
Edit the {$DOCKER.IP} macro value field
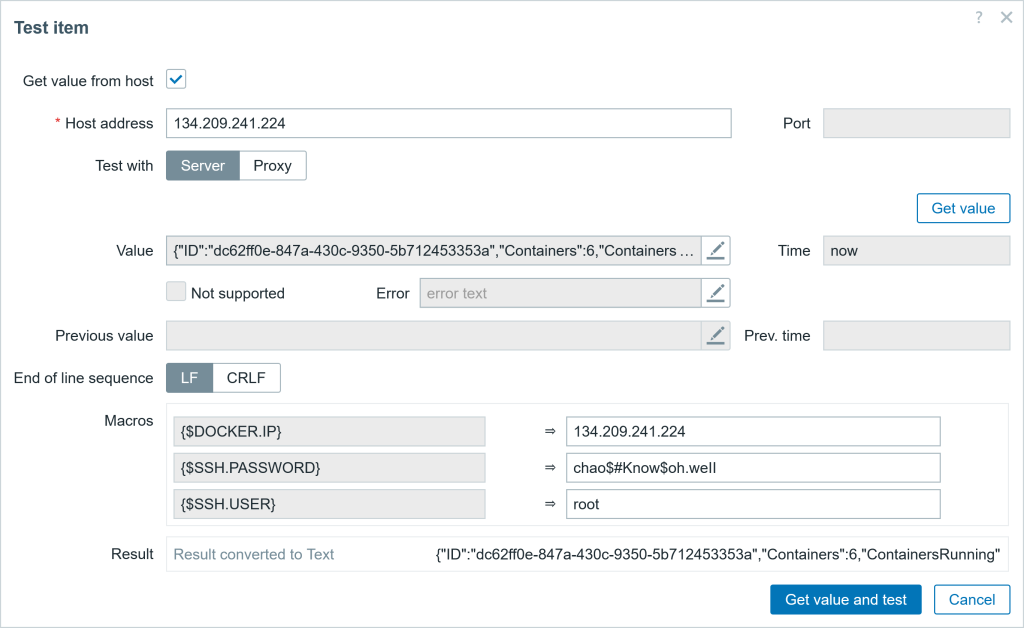[x=752, y=431]
